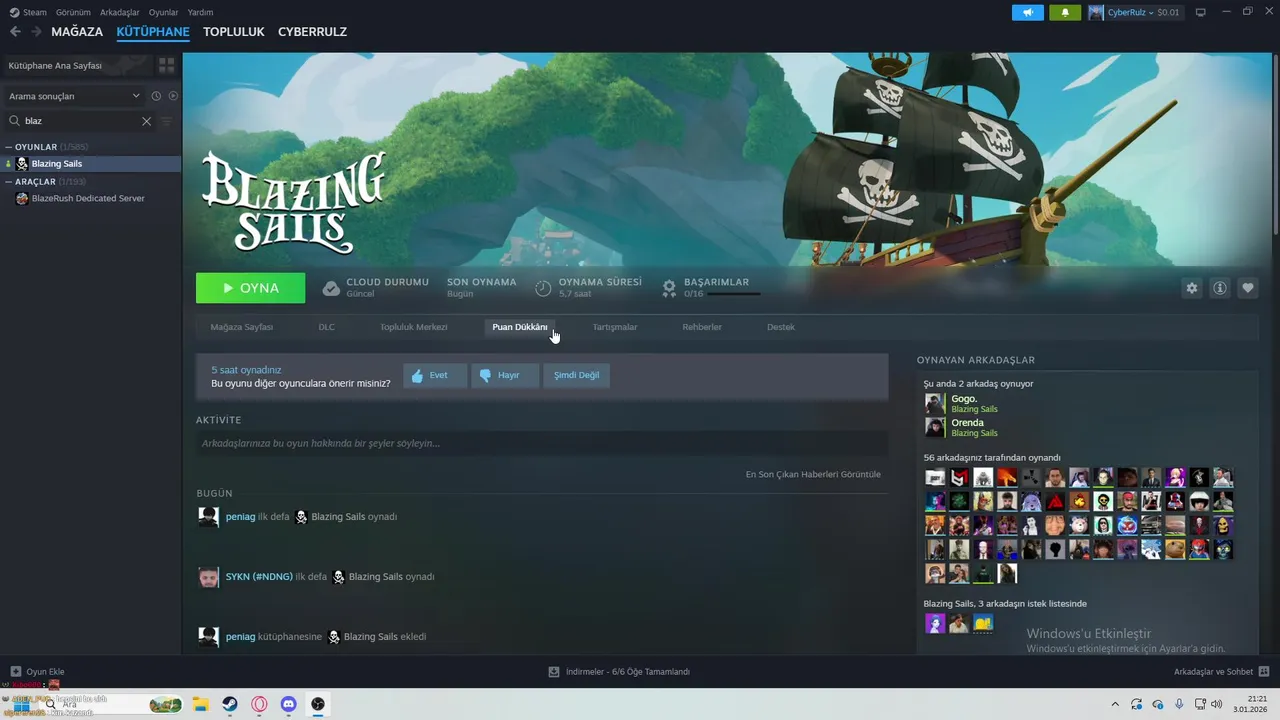Open the Topluluk Merkezi tab

(413, 327)
